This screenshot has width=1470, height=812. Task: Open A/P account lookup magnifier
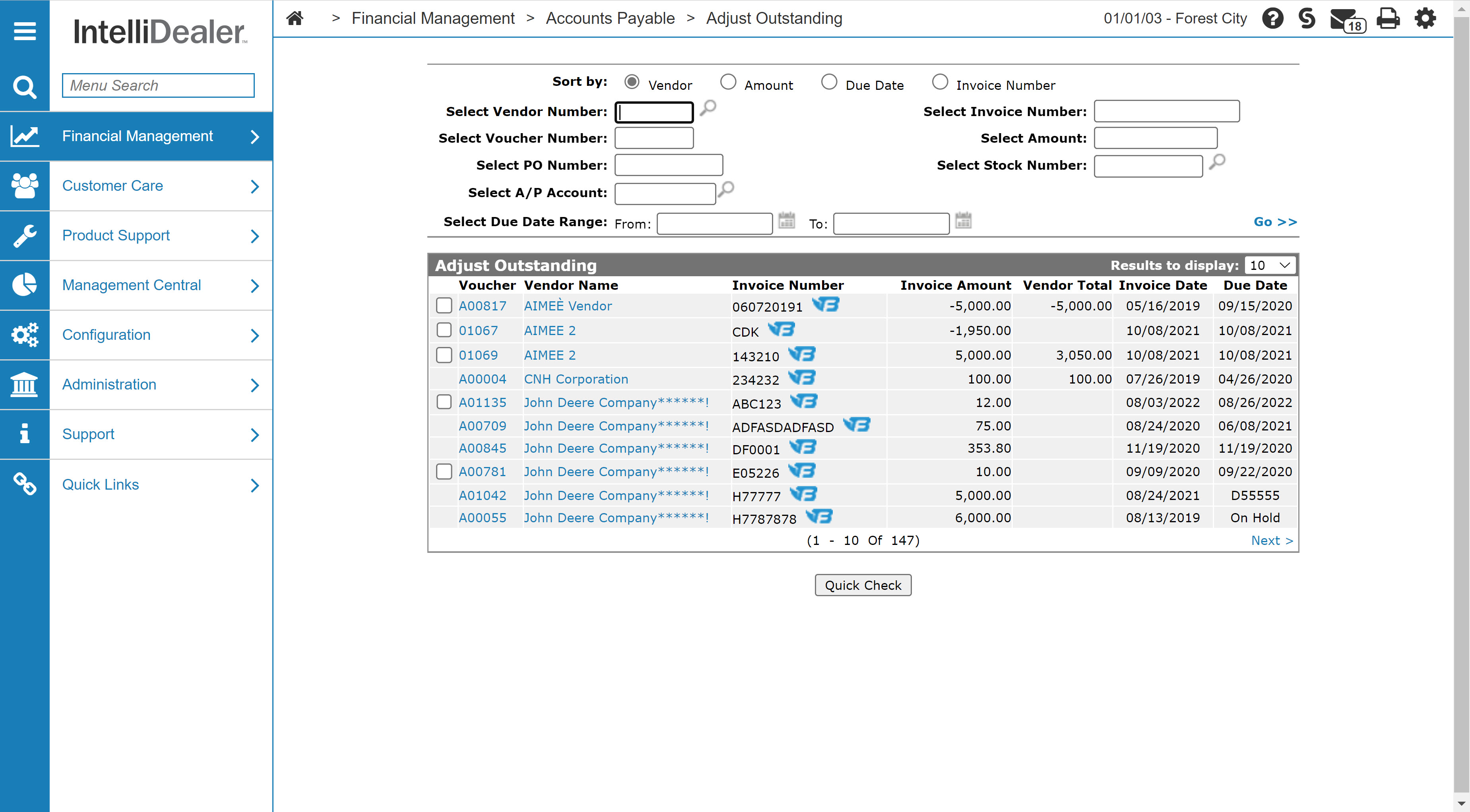(x=725, y=189)
